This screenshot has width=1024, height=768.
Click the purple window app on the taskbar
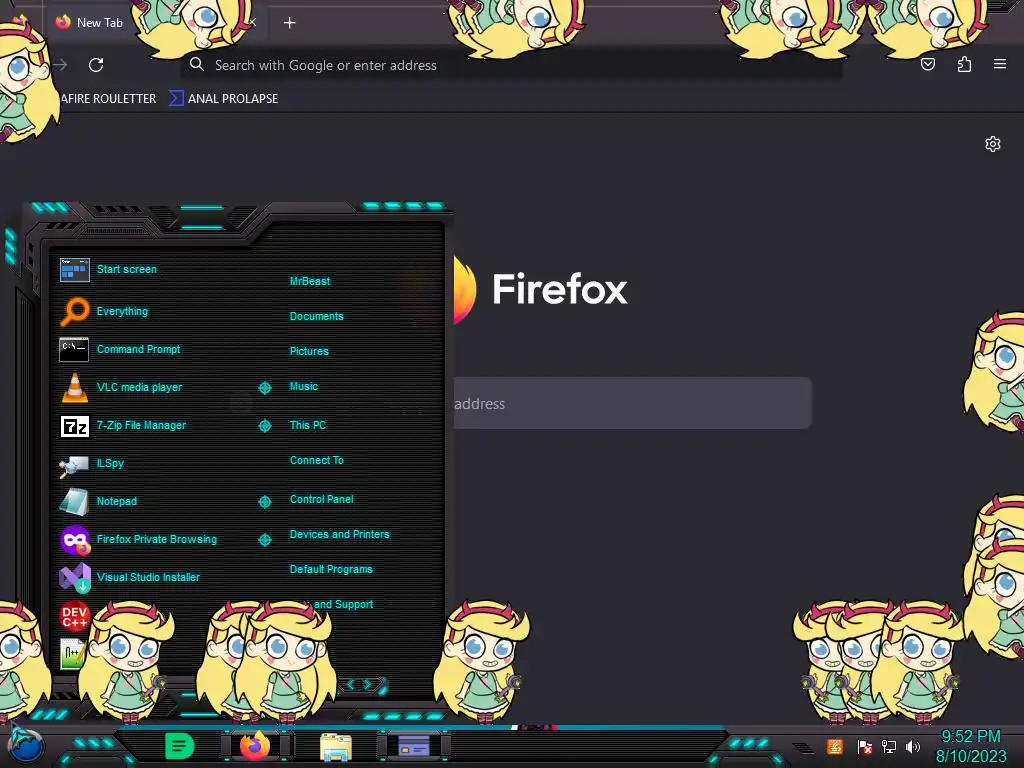pos(413,745)
